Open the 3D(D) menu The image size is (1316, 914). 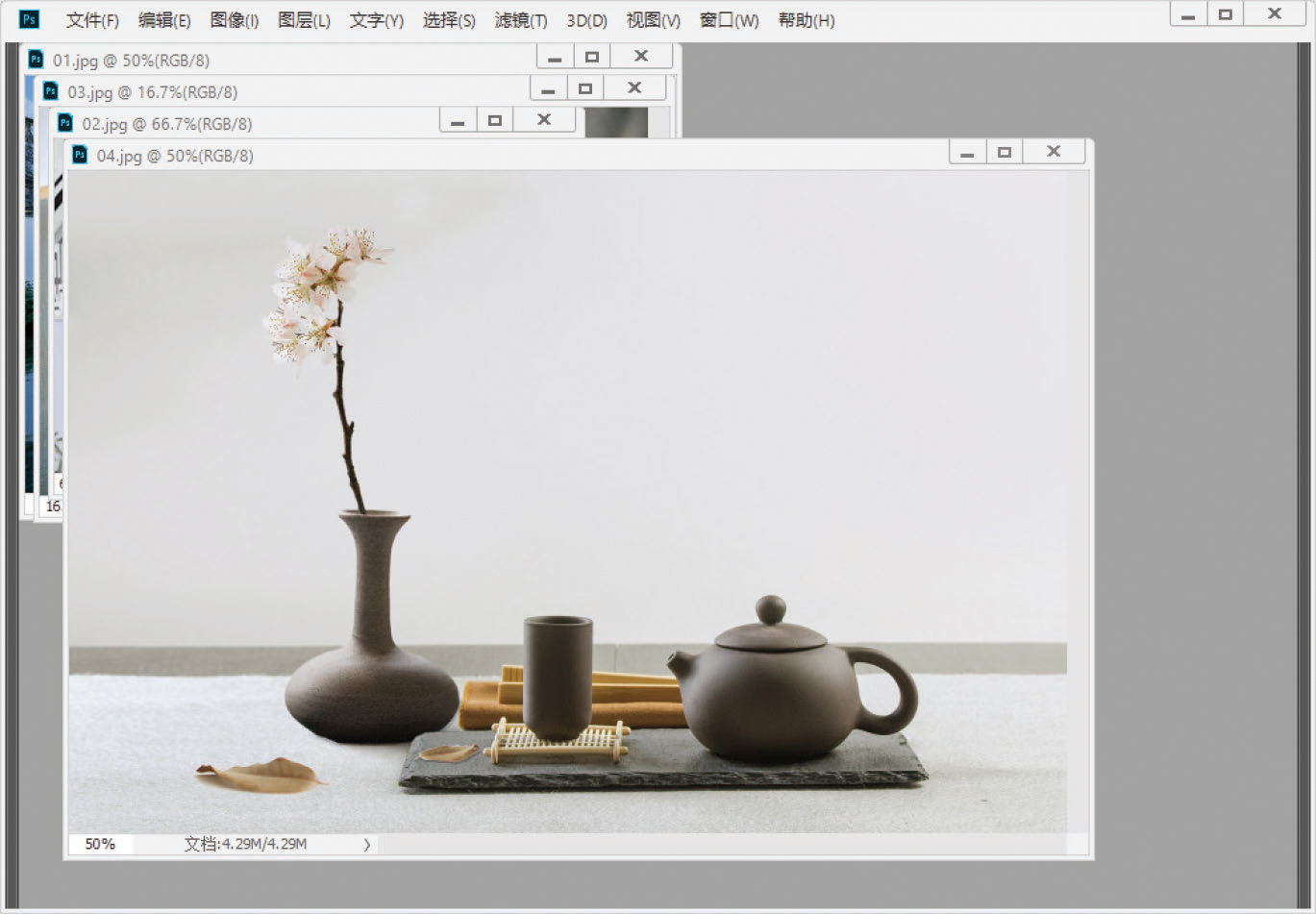[x=586, y=20]
